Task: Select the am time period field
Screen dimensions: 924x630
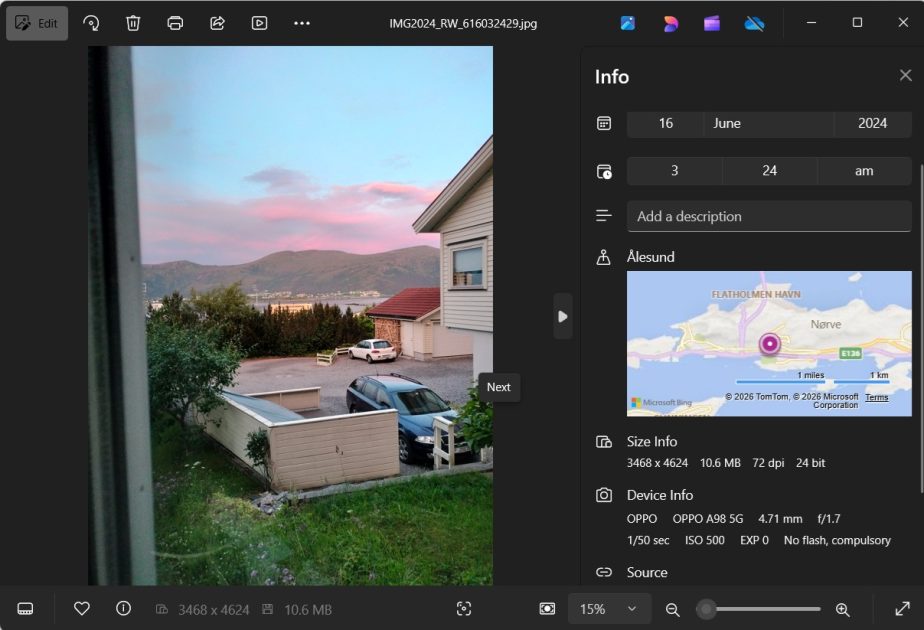Action: [x=864, y=171]
